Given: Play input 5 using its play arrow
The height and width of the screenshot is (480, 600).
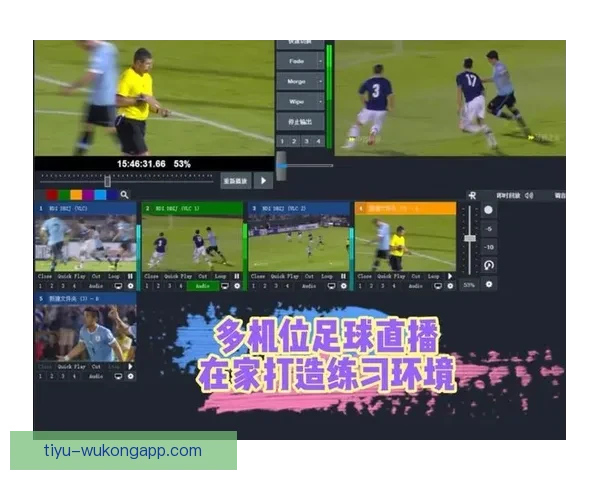Looking at the screenshot, I should tap(130, 367).
